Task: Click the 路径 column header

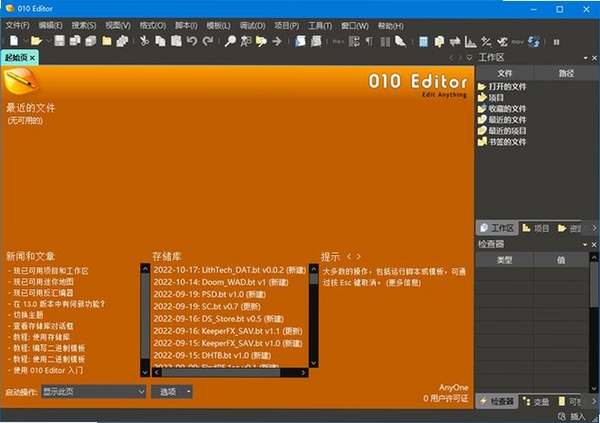Action: click(x=566, y=73)
